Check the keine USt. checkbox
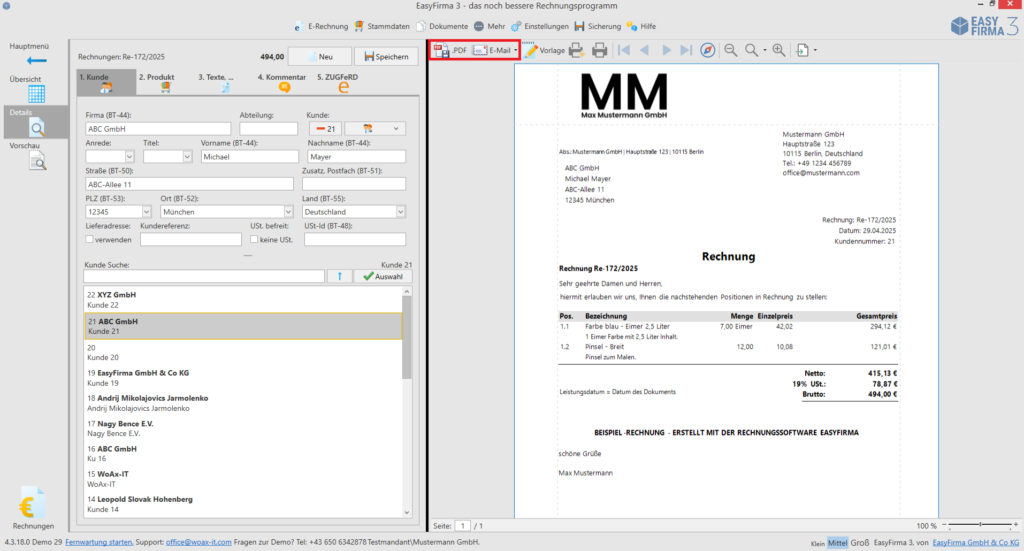 click(x=254, y=240)
